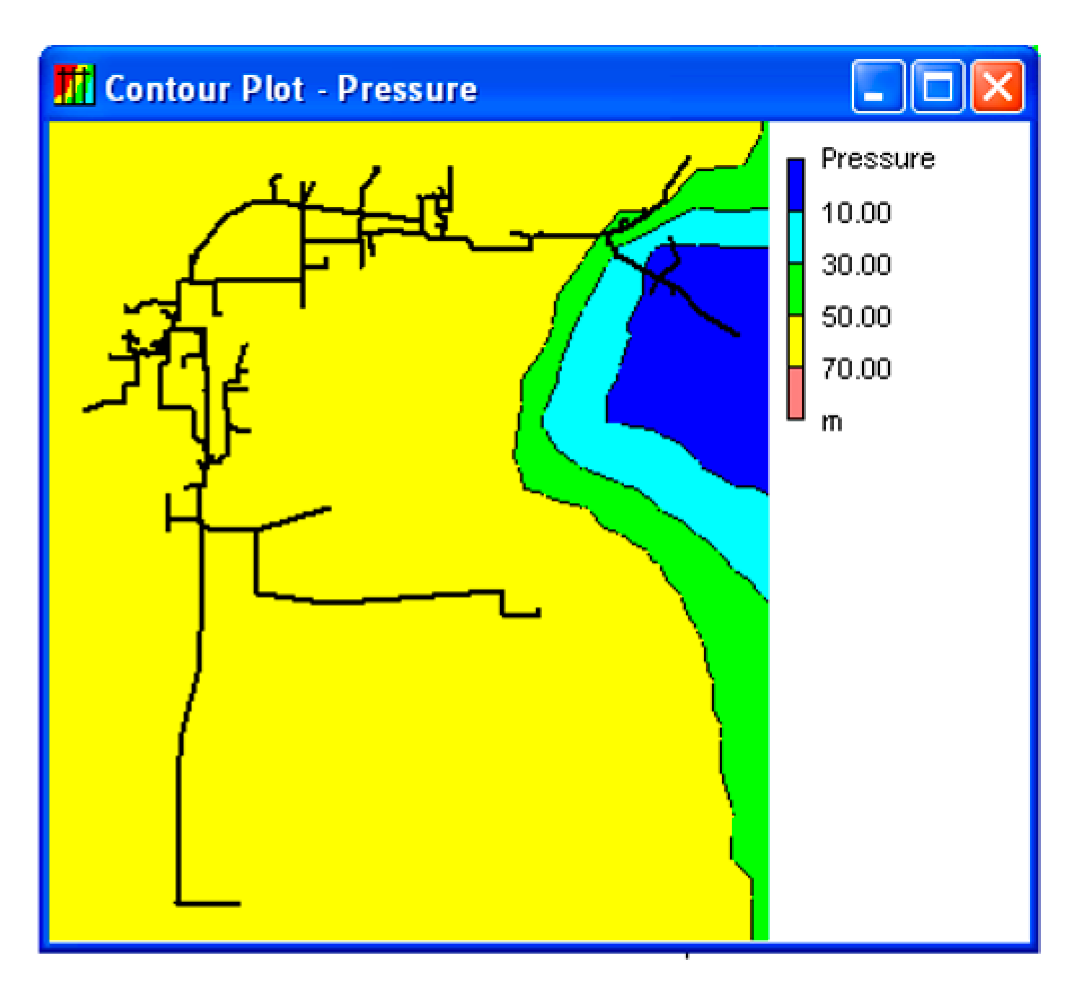This screenshot has width=1078, height=984.
Task: Click the 10.00 legend value
Action: 856,212
